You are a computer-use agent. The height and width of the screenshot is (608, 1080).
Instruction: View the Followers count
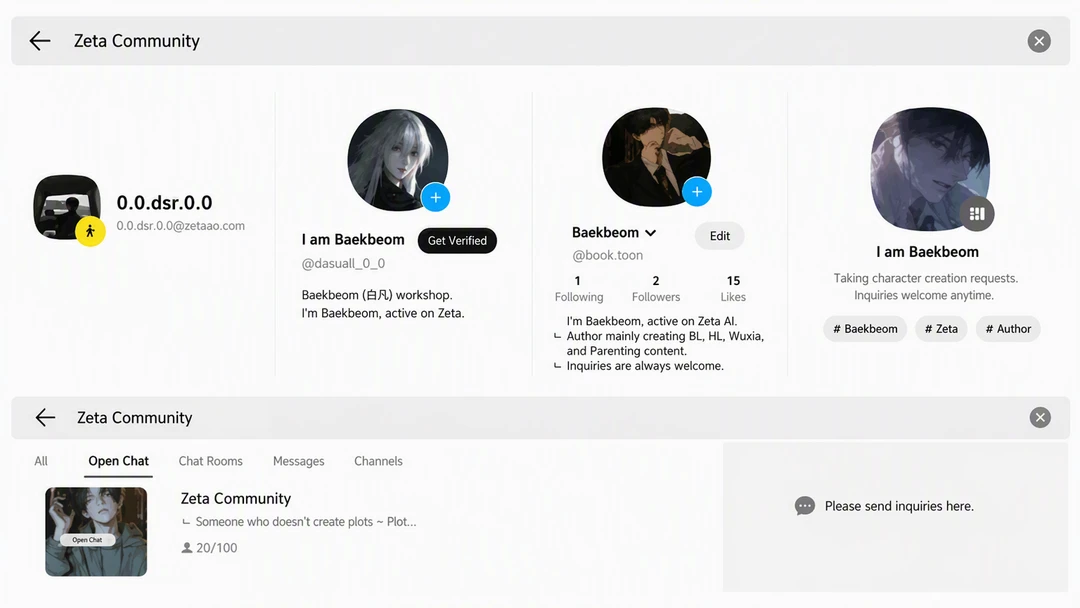pyautogui.click(x=656, y=289)
